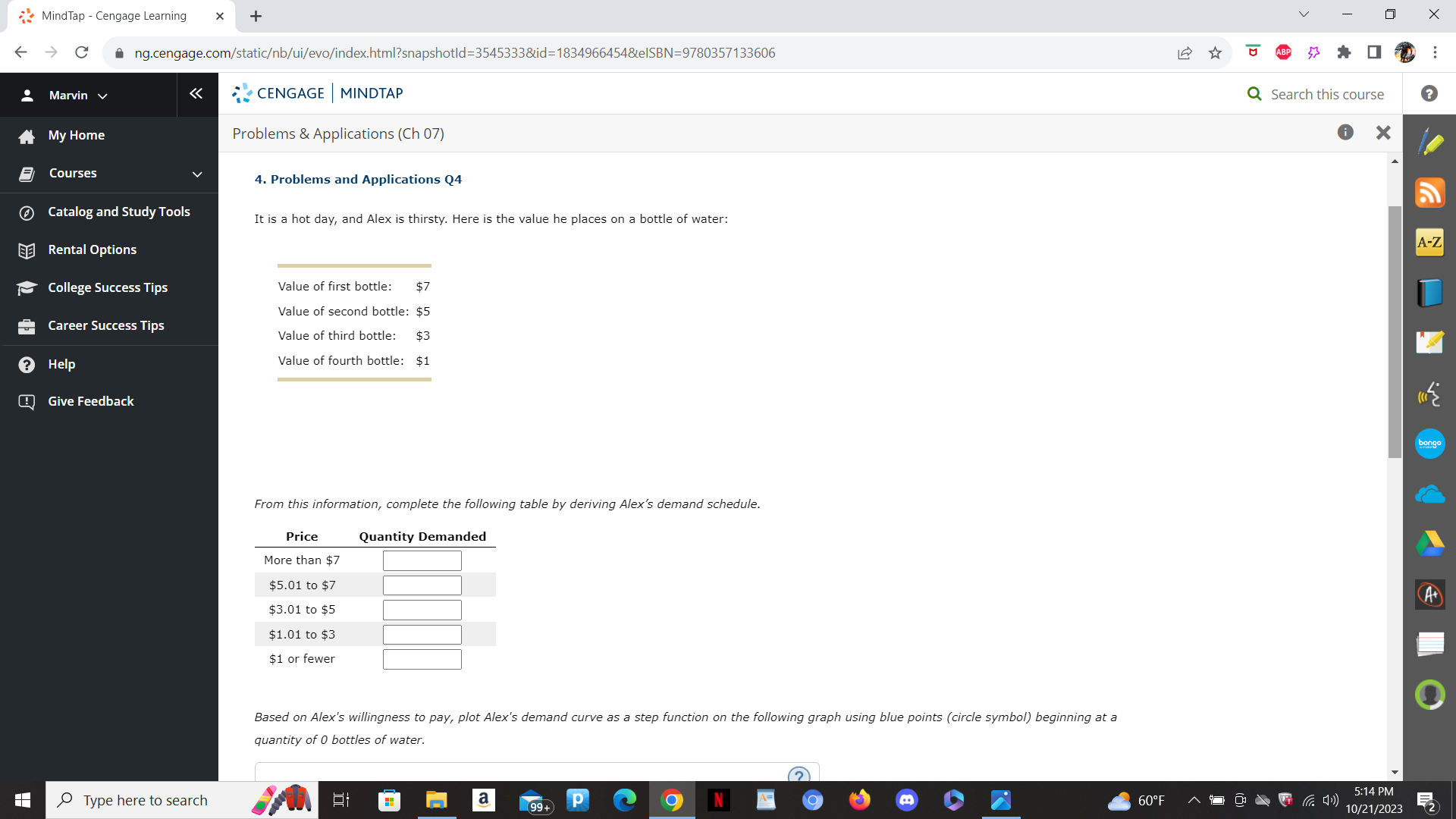
Task: Open the Bongo app in the sidebar
Action: pyautogui.click(x=1430, y=444)
